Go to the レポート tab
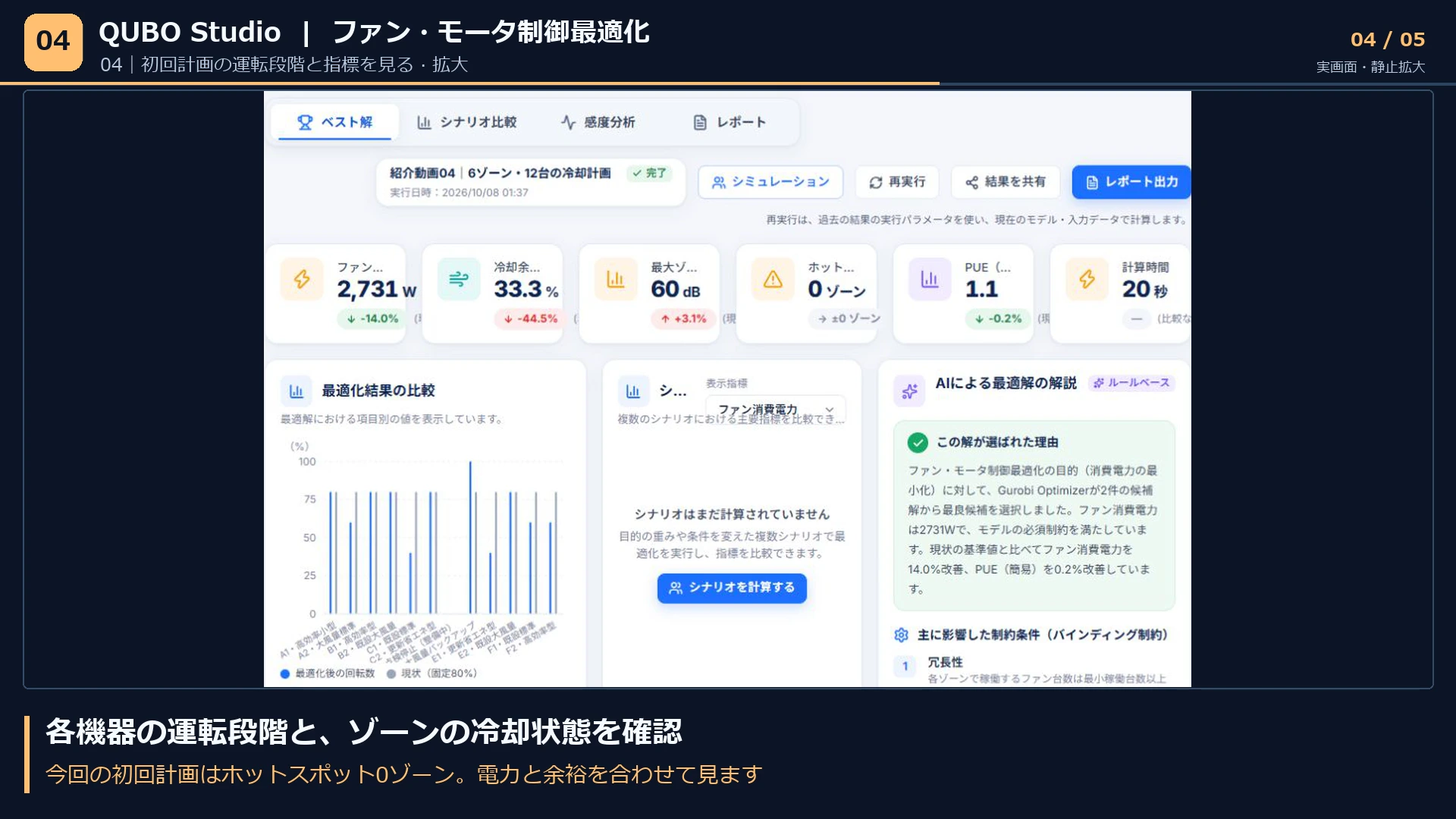 coord(730,122)
